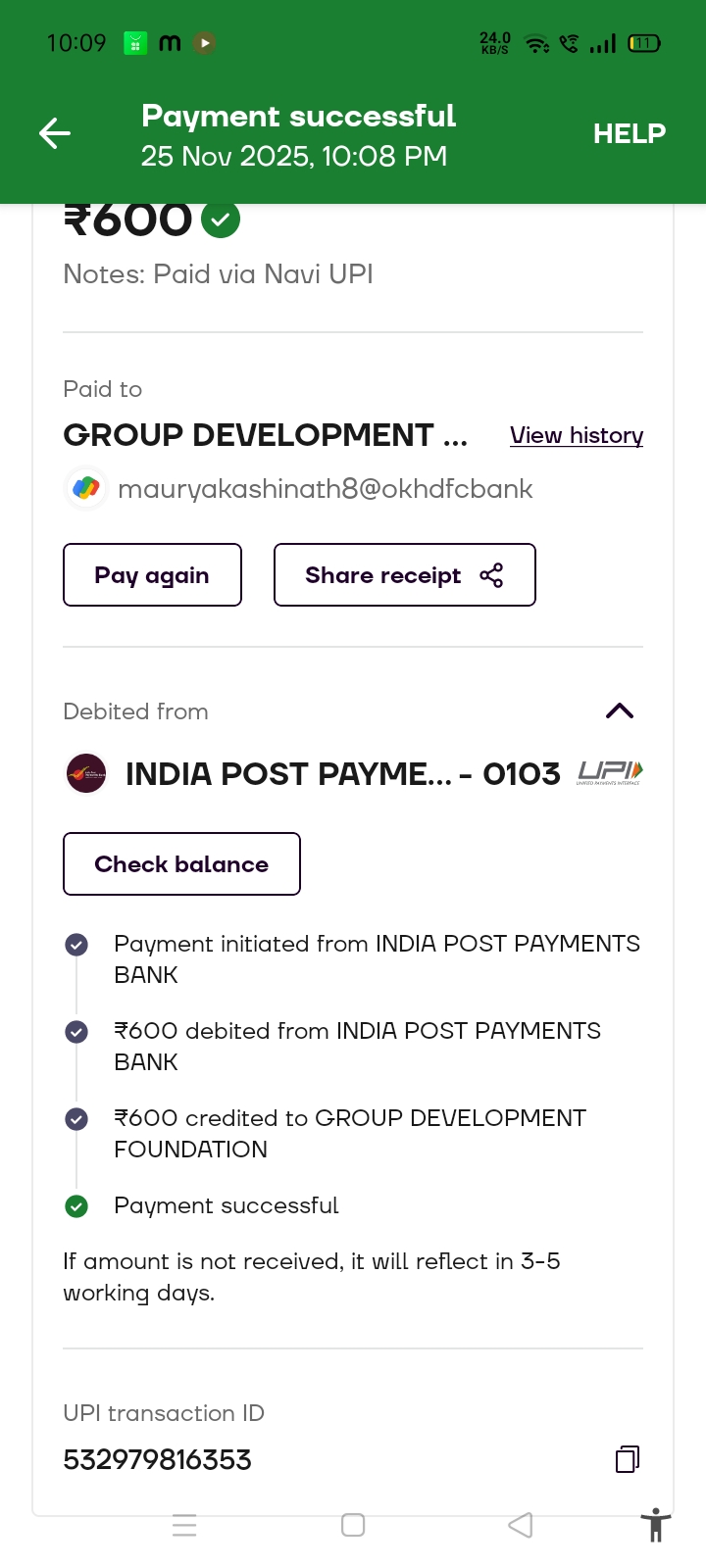Image resolution: width=706 pixels, height=1568 pixels.
Task: Tap the UPI transaction ID number
Action: coord(158,1460)
